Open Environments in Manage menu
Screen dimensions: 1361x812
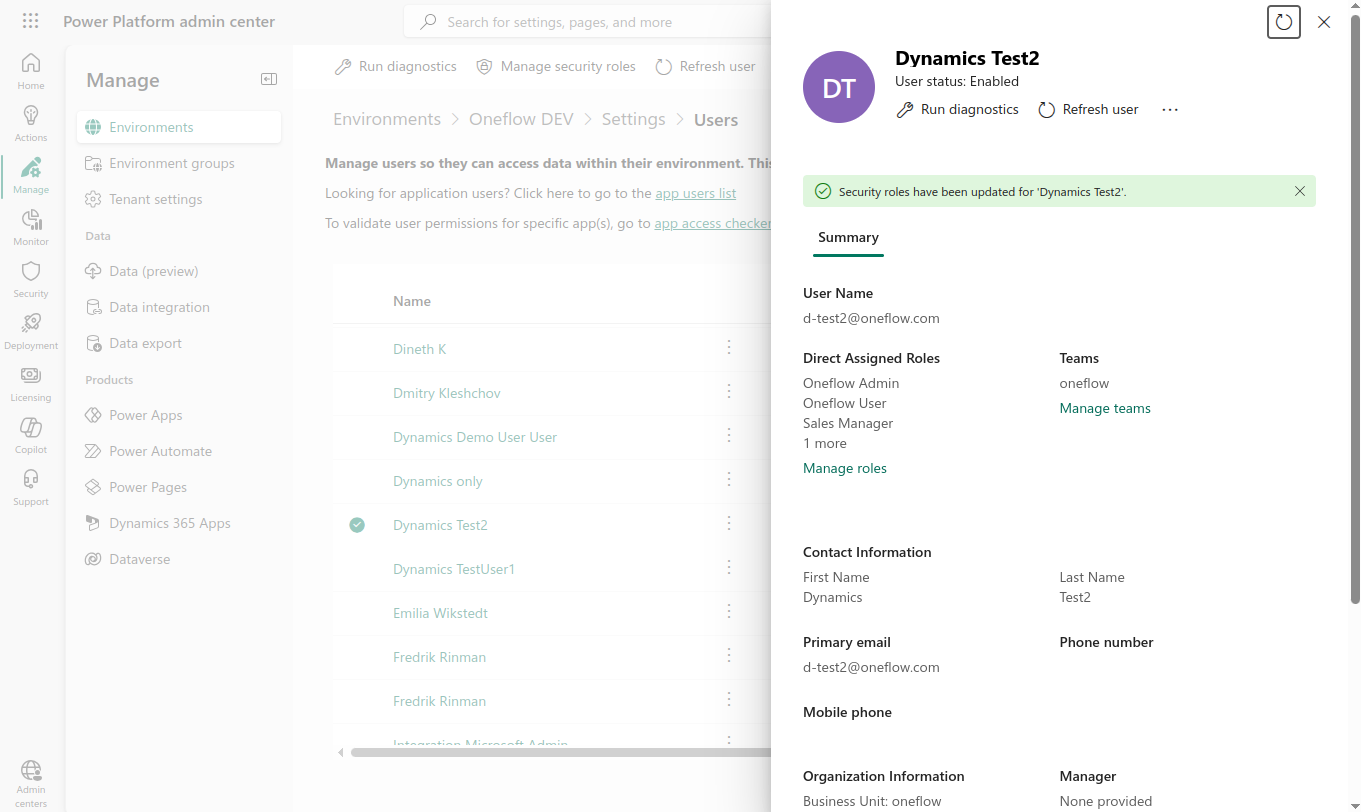[179, 127]
